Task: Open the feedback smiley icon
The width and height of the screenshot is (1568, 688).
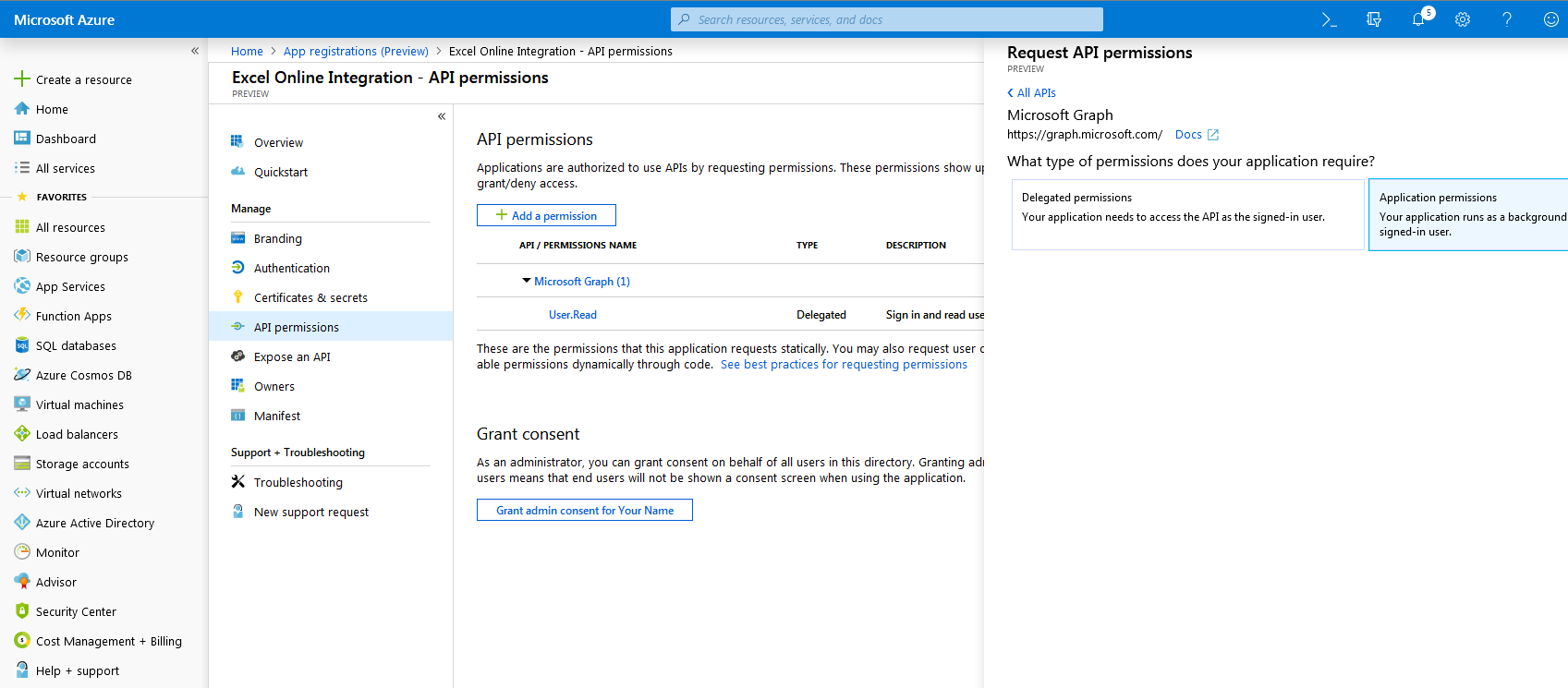Action: 1550,19
